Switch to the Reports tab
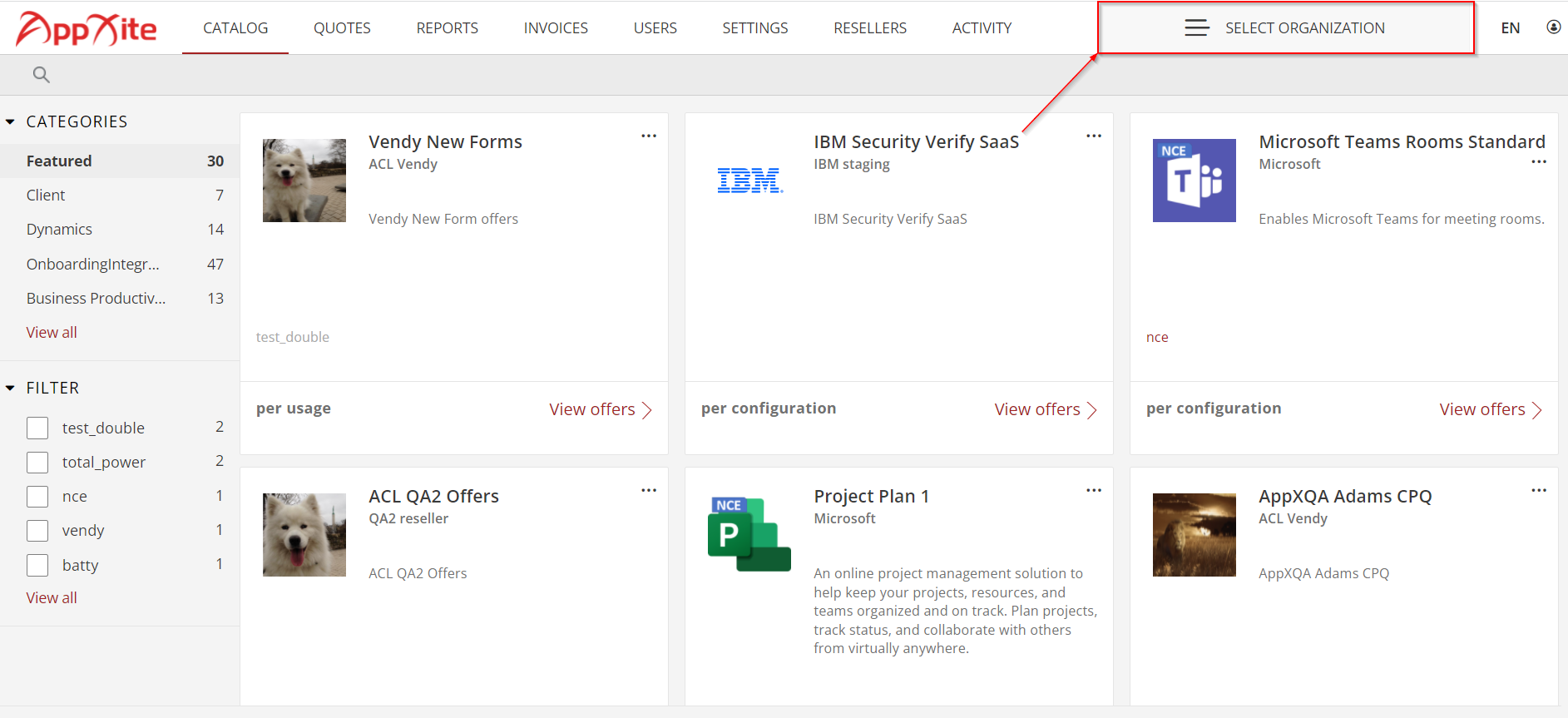Viewport: 1568px width, 718px height. (x=448, y=28)
